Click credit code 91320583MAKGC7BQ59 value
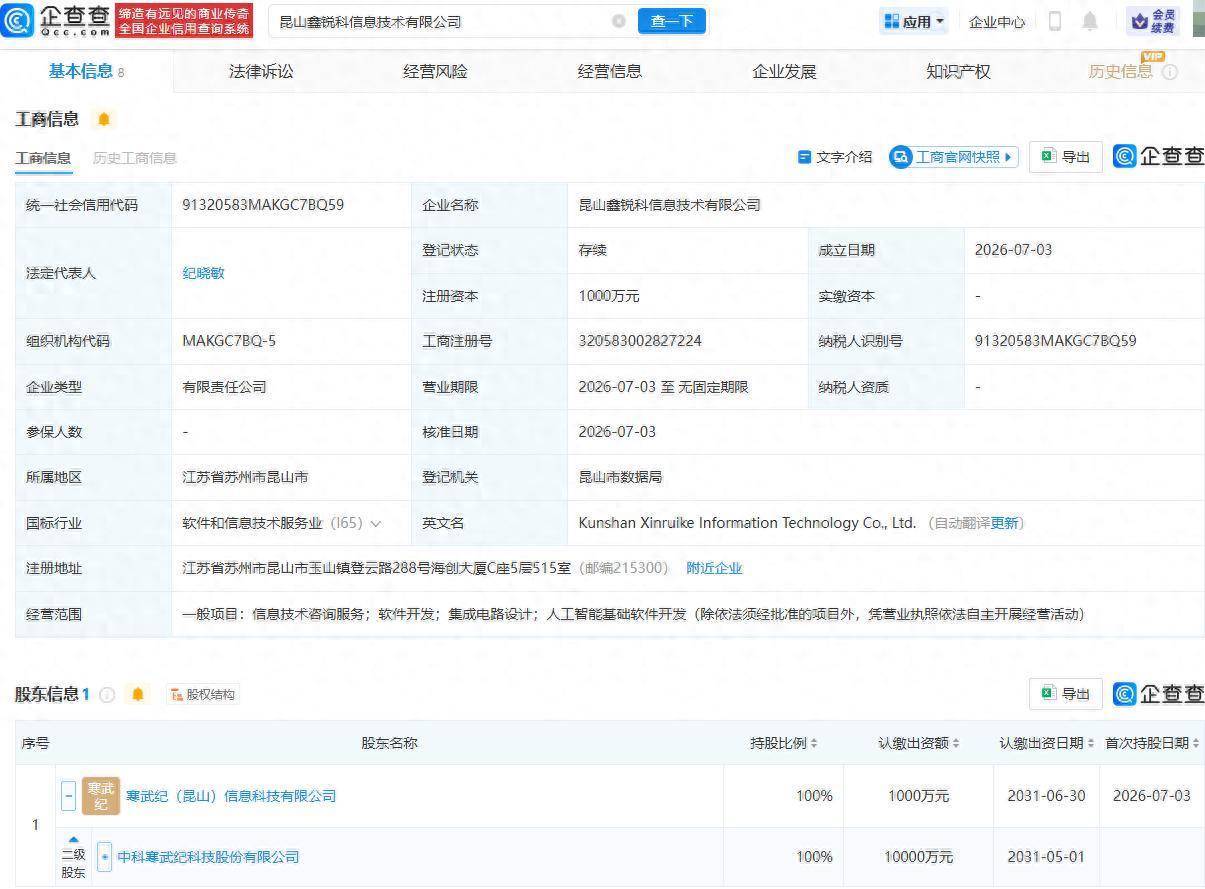The width and height of the screenshot is (1205, 889). (263, 205)
